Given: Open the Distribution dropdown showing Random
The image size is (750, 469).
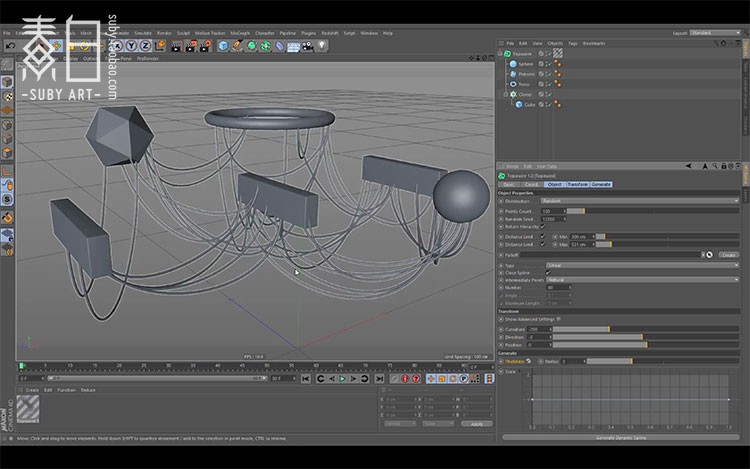Looking at the screenshot, I should [640, 201].
